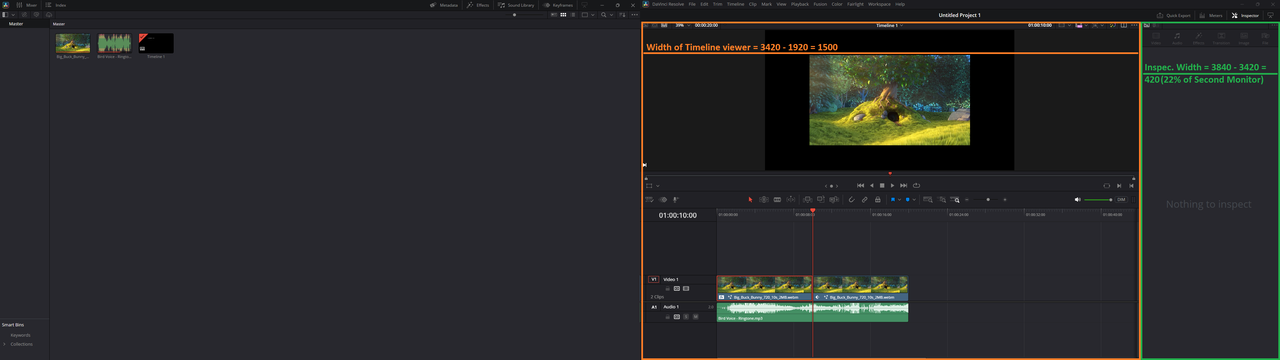This screenshot has width=1280, height=360.
Task: Click the Full Extent Zoom icon
Action: click(x=928, y=200)
